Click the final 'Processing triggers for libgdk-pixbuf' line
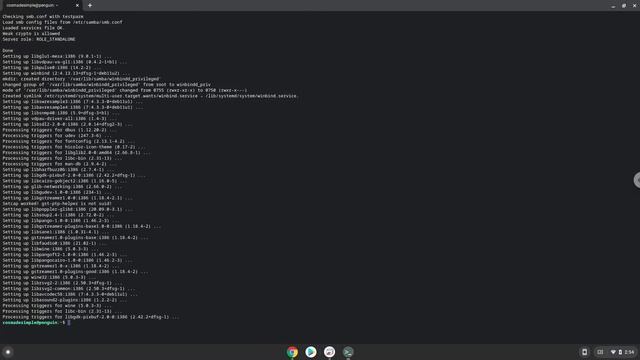 click(91, 317)
